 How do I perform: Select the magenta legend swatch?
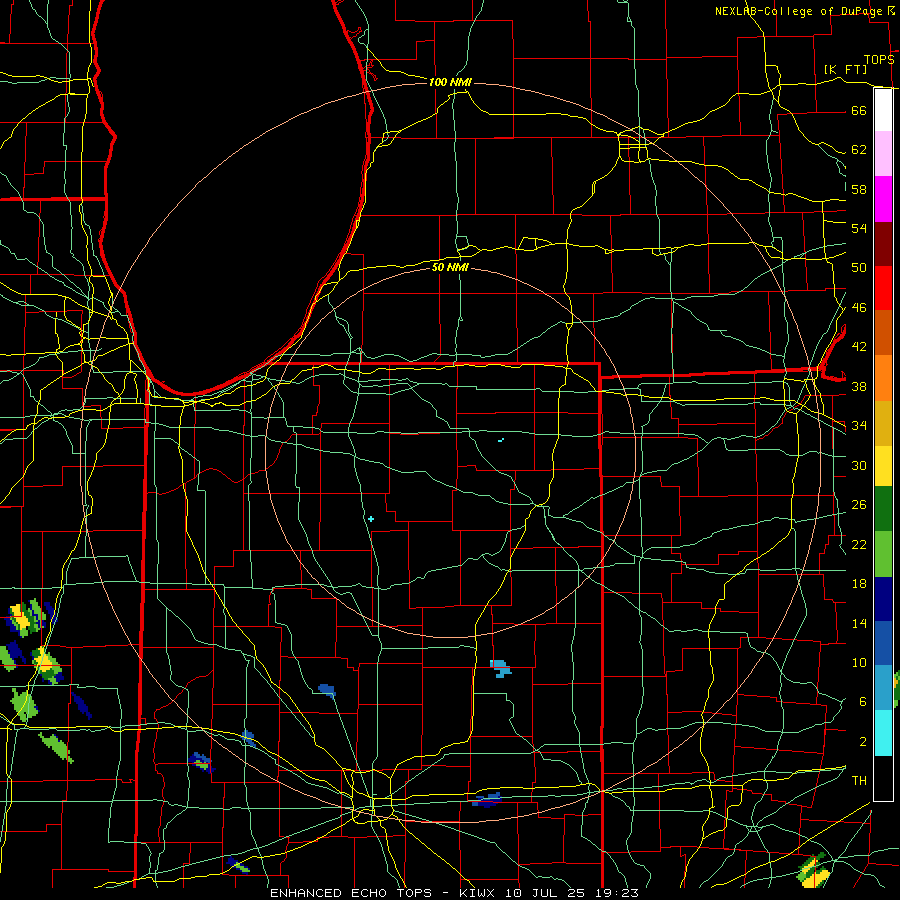(x=883, y=199)
